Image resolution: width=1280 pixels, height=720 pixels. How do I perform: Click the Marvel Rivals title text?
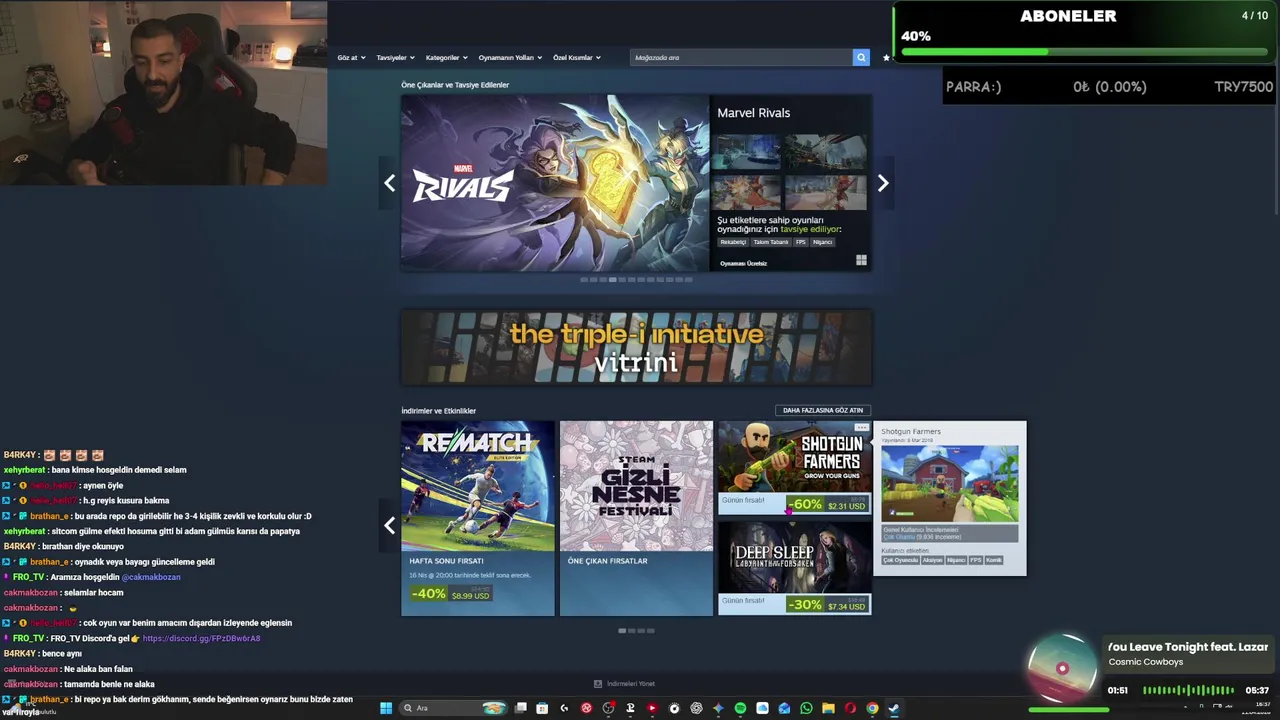(753, 113)
